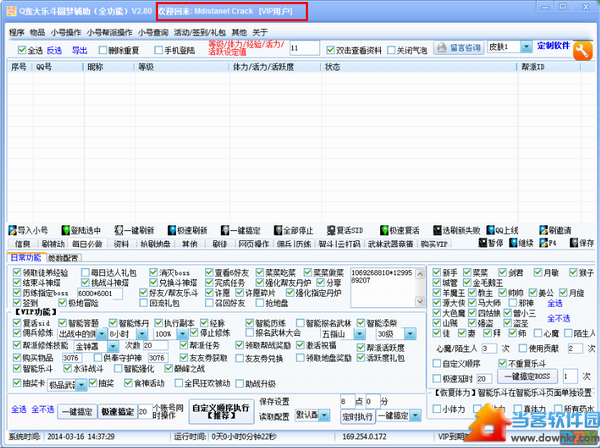Click the 一键搞定BOSS button
The width and height of the screenshot is (600, 448).
[527, 376]
